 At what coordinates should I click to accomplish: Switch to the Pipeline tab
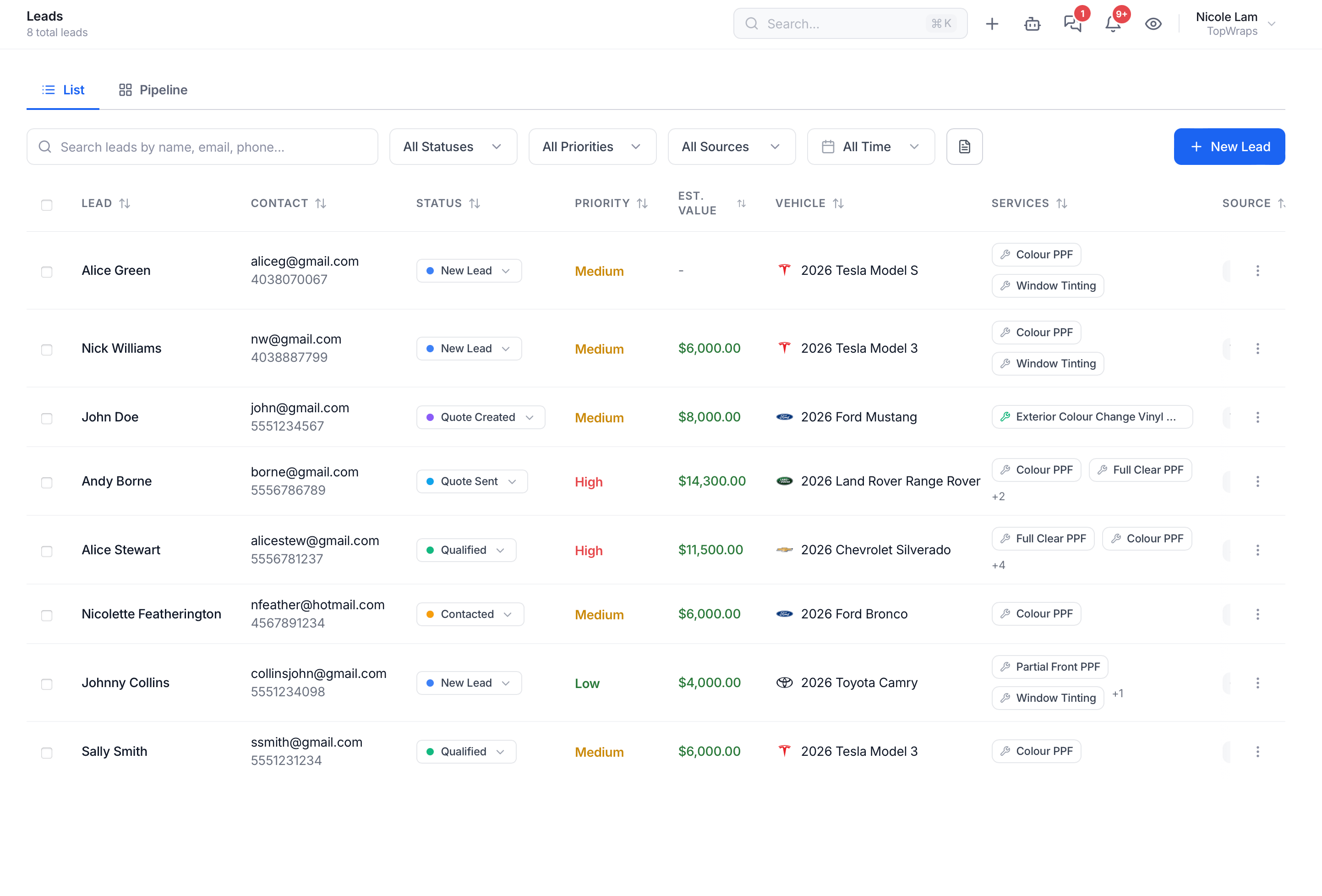tap(153, 90)
